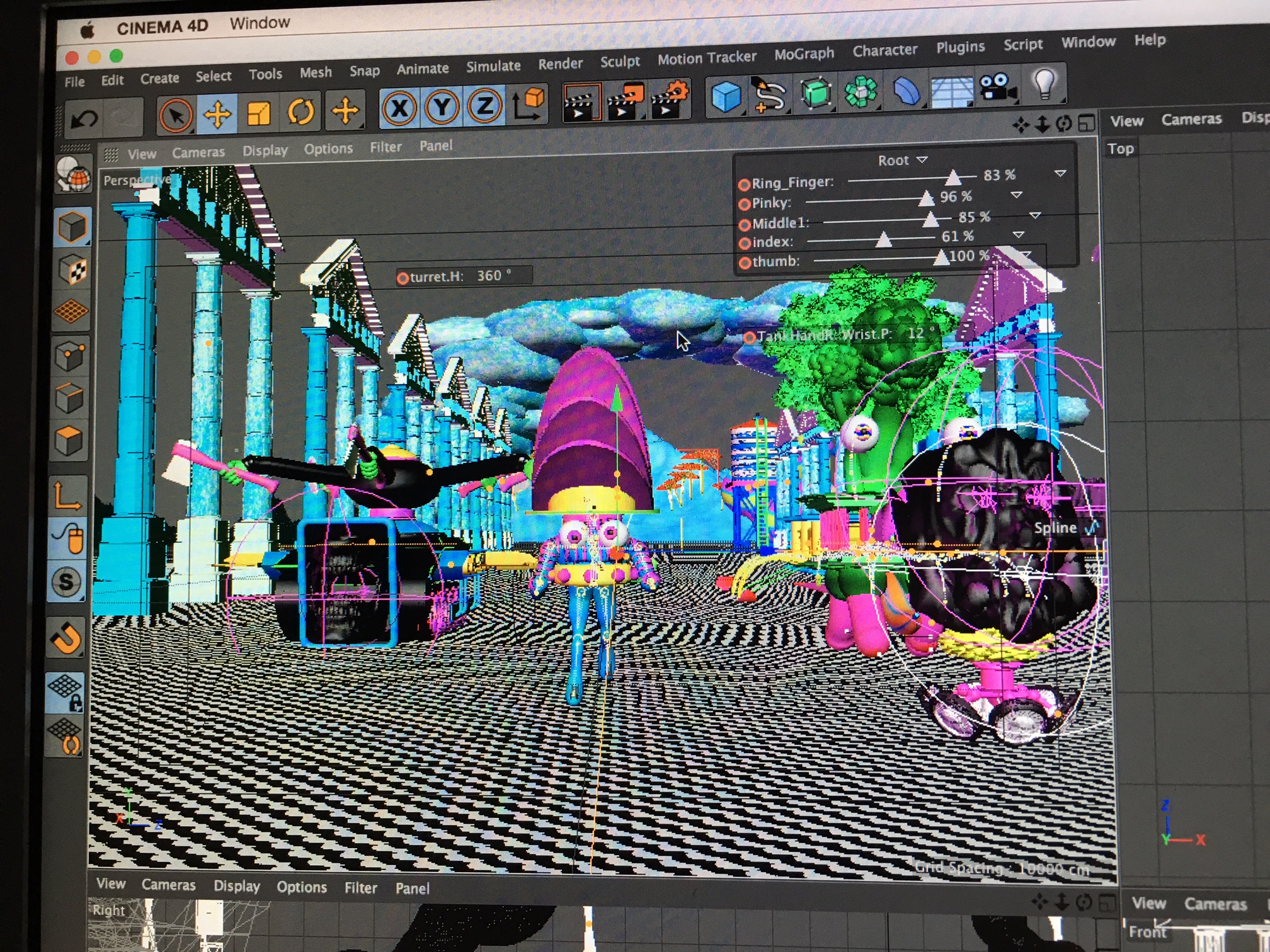Select the Move tool in the toolbar
This screenshot has height=952, width=1270.
[217, 115]
